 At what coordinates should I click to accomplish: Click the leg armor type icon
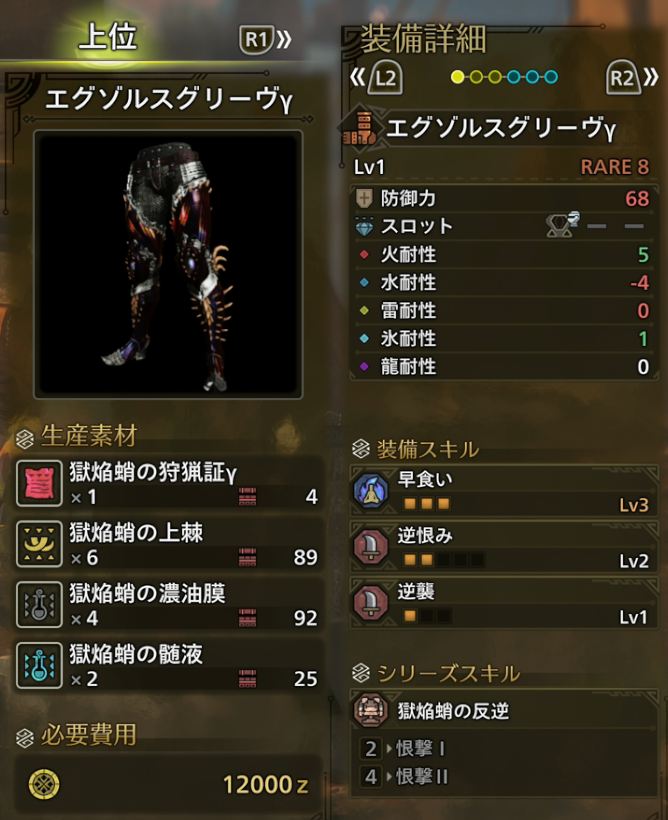pyautogui.click(x=360, y=129)
